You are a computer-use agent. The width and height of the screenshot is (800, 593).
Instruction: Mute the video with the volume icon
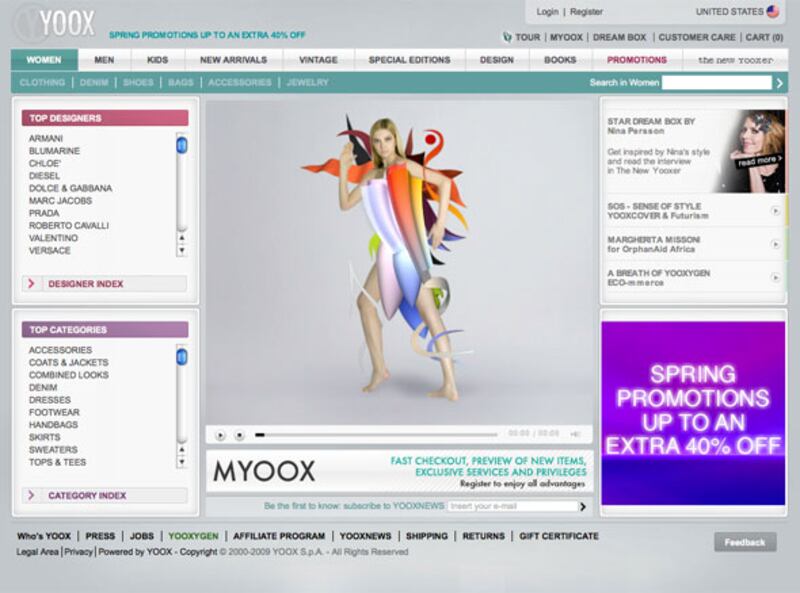[x=575, y=434]
